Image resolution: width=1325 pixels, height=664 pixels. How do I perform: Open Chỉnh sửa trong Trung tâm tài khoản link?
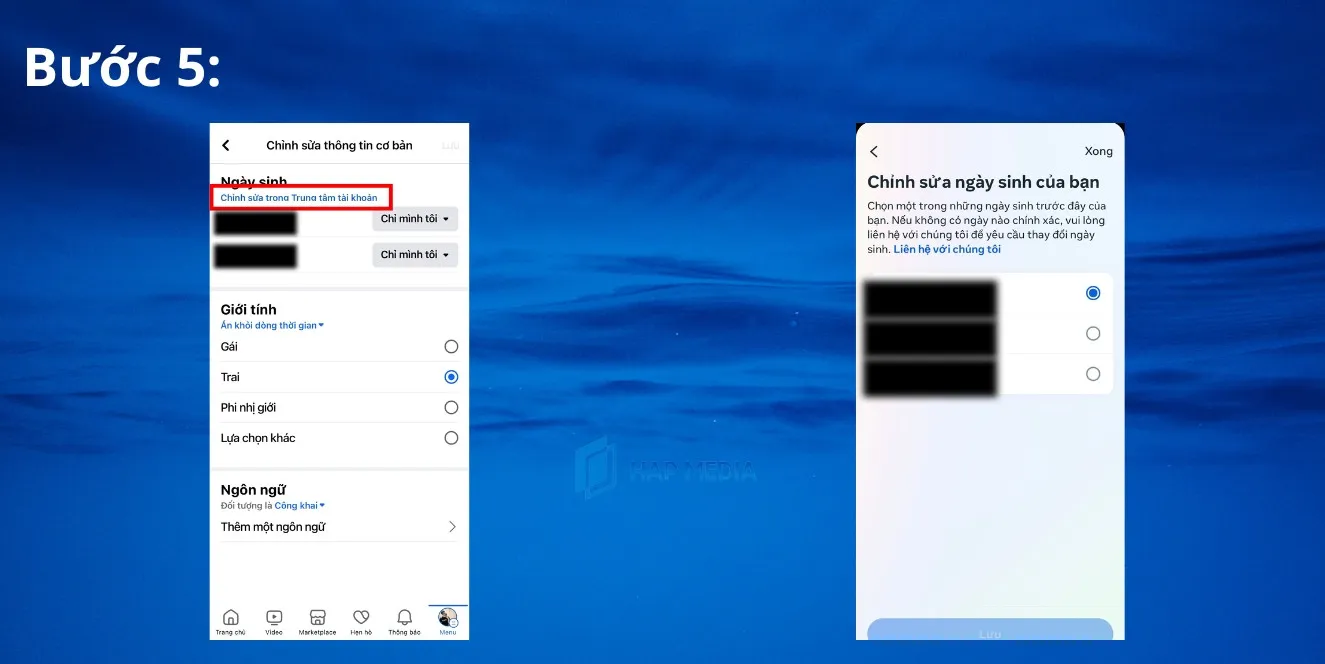tap(302, 197)
